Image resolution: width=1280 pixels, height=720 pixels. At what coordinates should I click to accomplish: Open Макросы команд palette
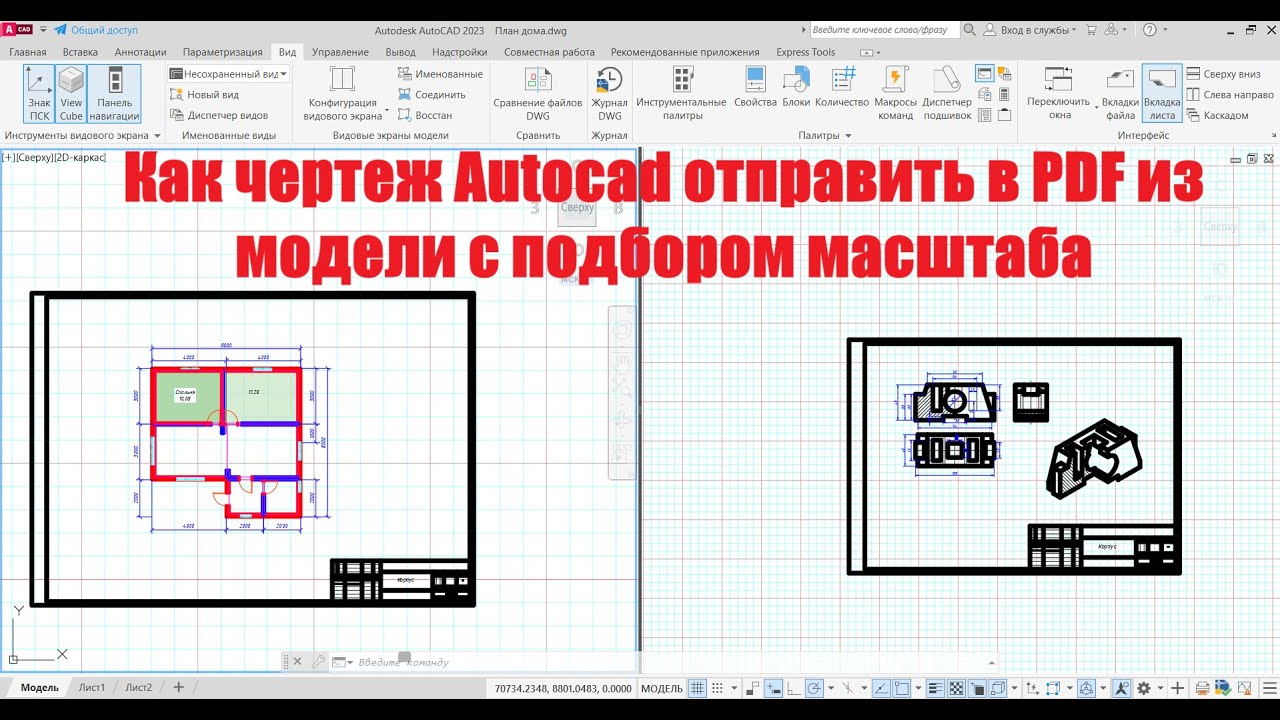pos(895,94)
